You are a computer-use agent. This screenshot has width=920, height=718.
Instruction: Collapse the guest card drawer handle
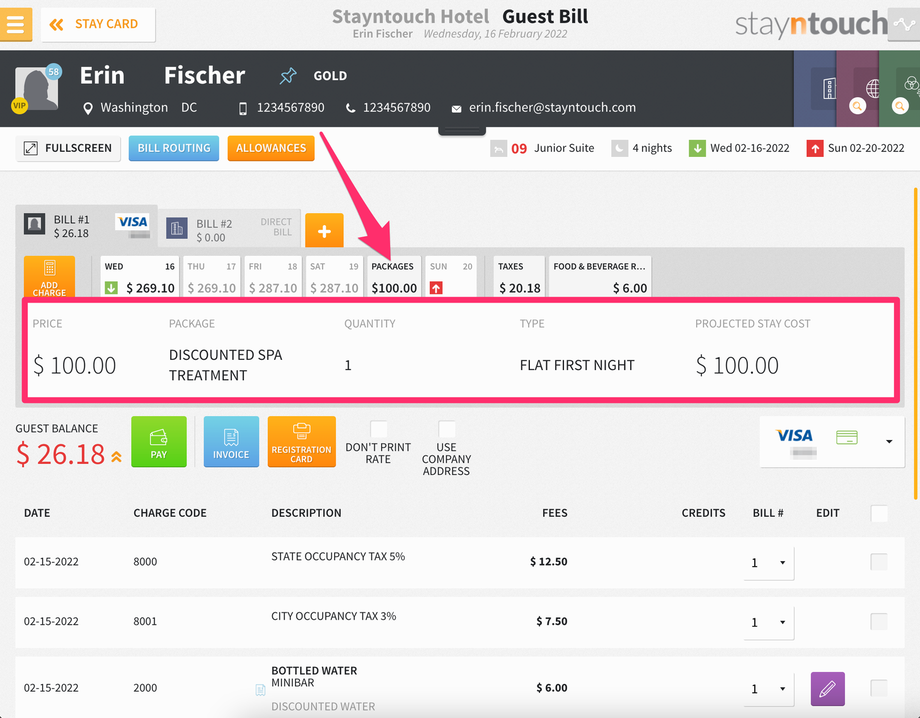(x=462, y=131)
